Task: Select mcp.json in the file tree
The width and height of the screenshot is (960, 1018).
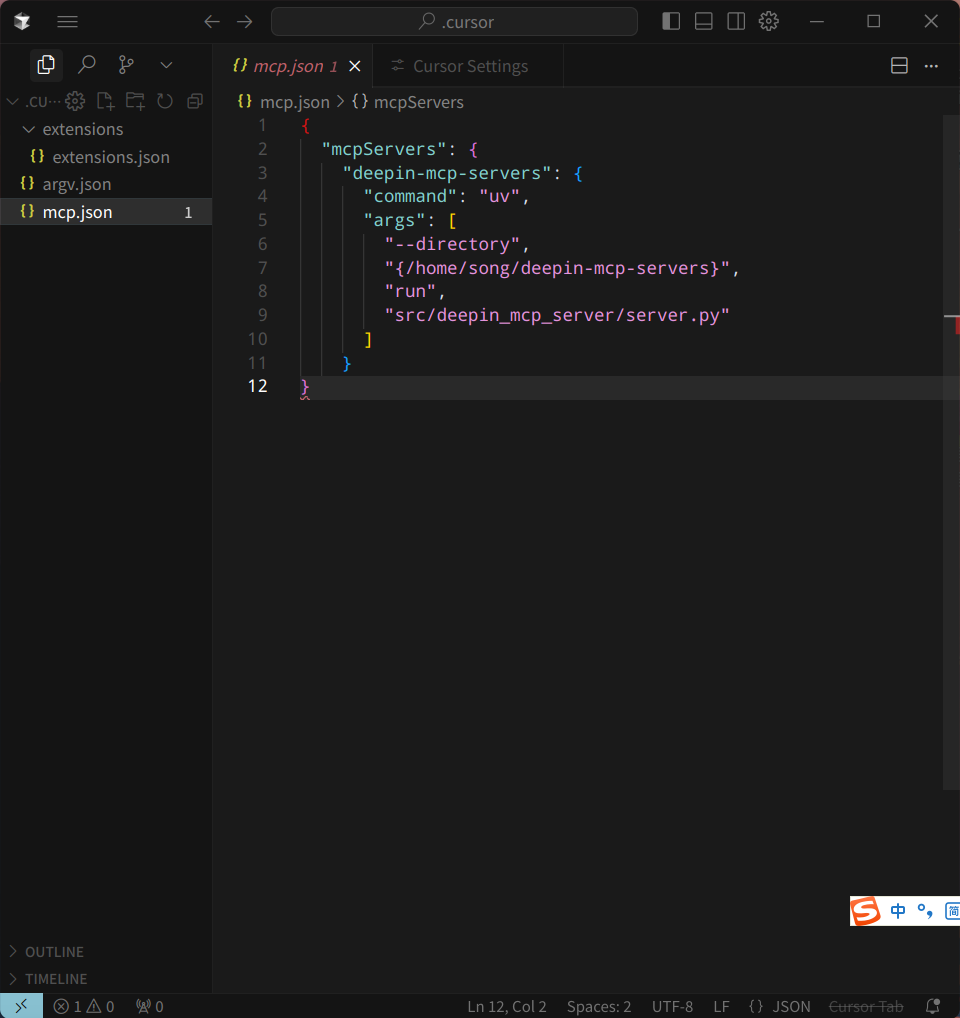Action: [x=106, y=212]
